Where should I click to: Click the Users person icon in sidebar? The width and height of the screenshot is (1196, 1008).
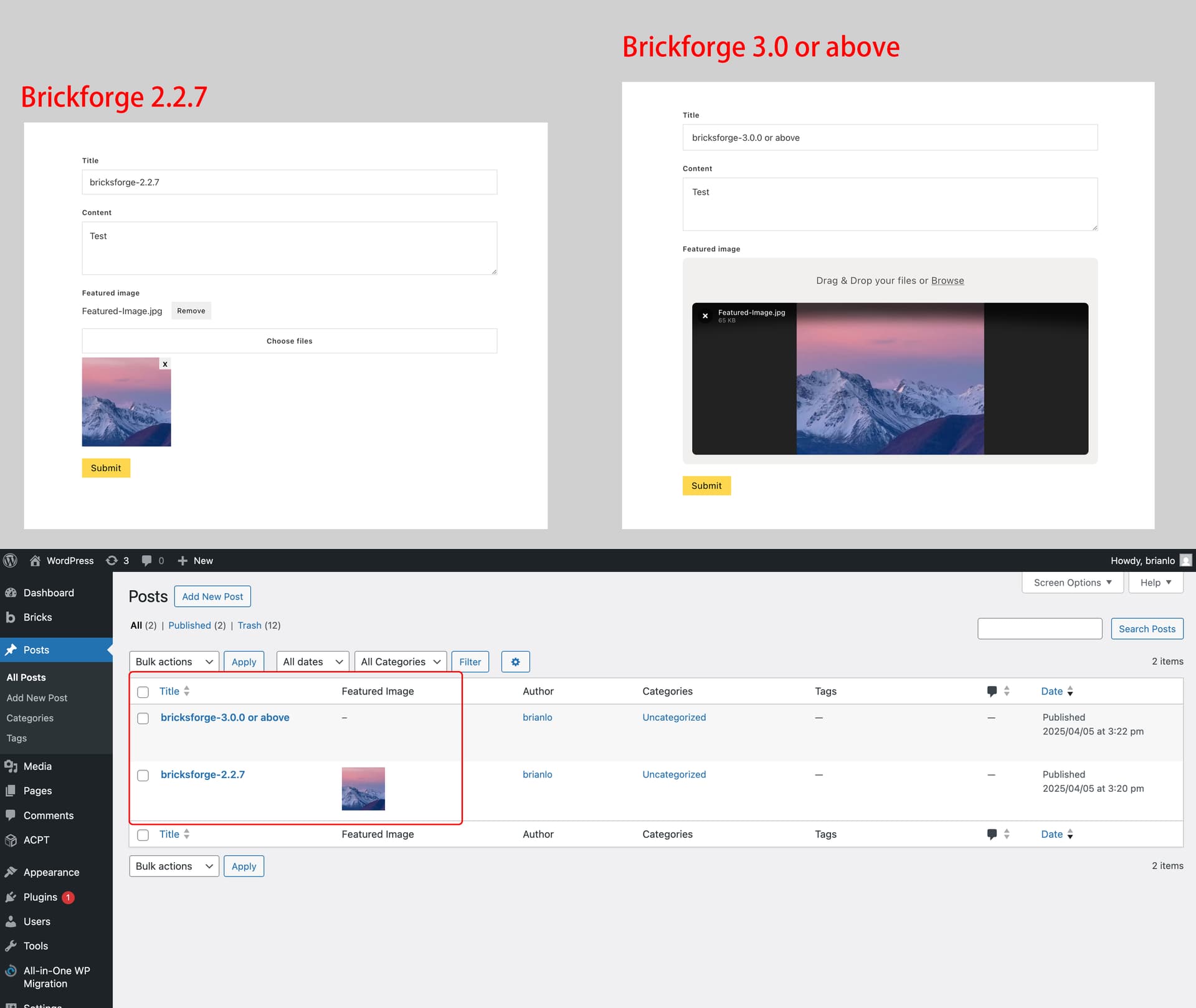tap(11, 921)
